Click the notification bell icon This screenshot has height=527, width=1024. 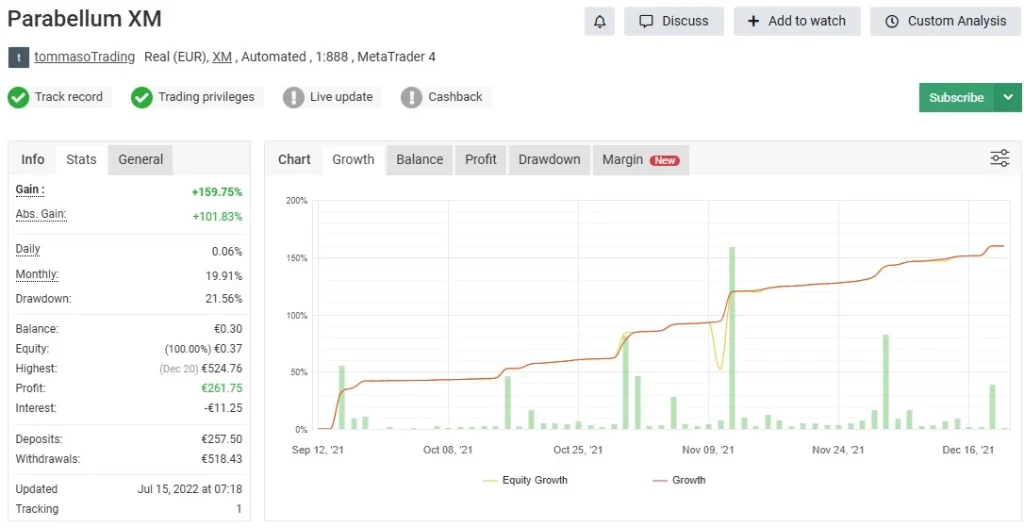600,21
